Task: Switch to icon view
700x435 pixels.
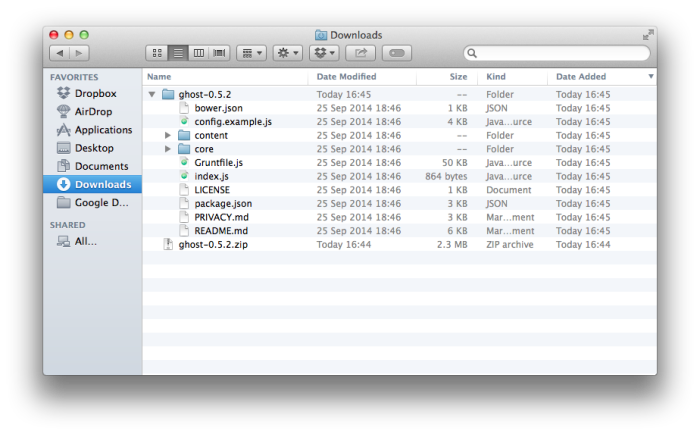Action: (157, 53)
